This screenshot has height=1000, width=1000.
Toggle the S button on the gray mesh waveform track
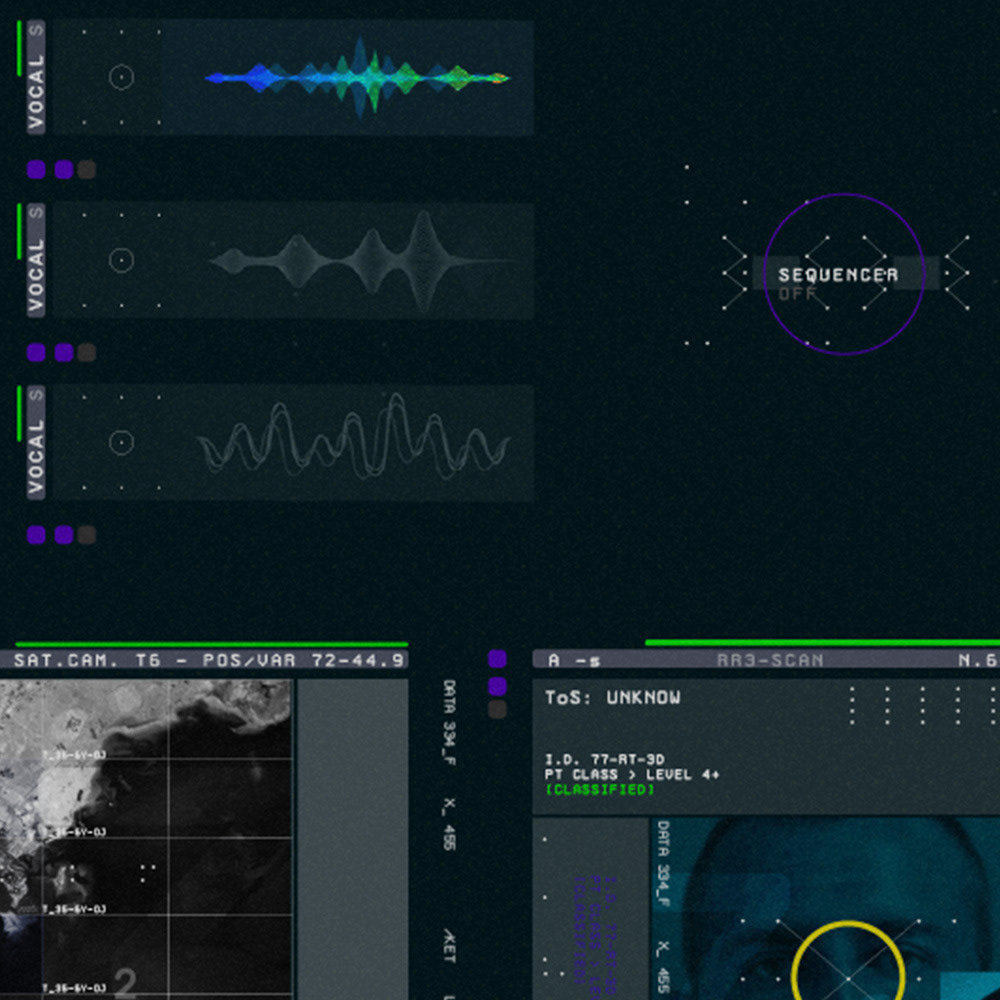pos(36,212)
